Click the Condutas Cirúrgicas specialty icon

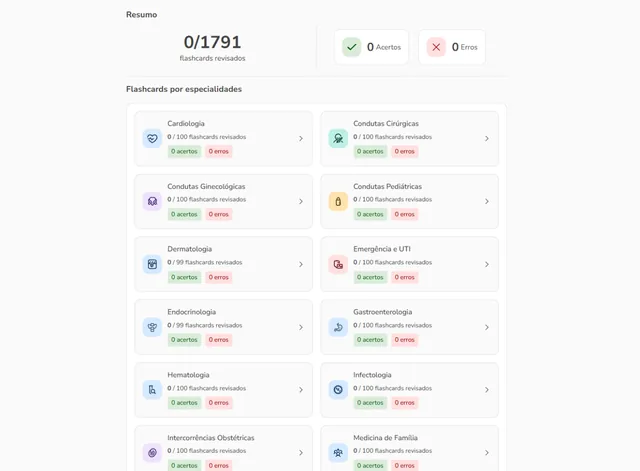pyautogui.click(x=338, y=138)
